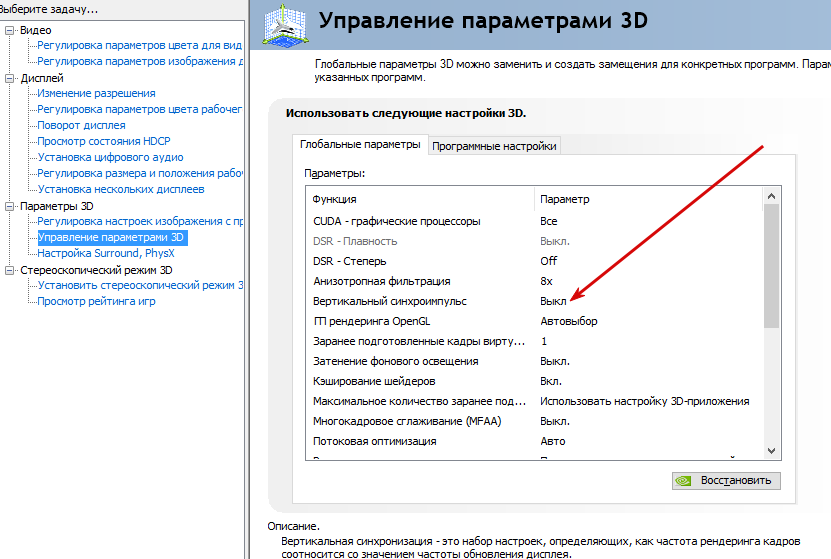Image resolution: width=831 pixels, height=559 pixels.
Task: Collapse the Видео tree section
Action: pyautogui.click(x=11, y=30)
